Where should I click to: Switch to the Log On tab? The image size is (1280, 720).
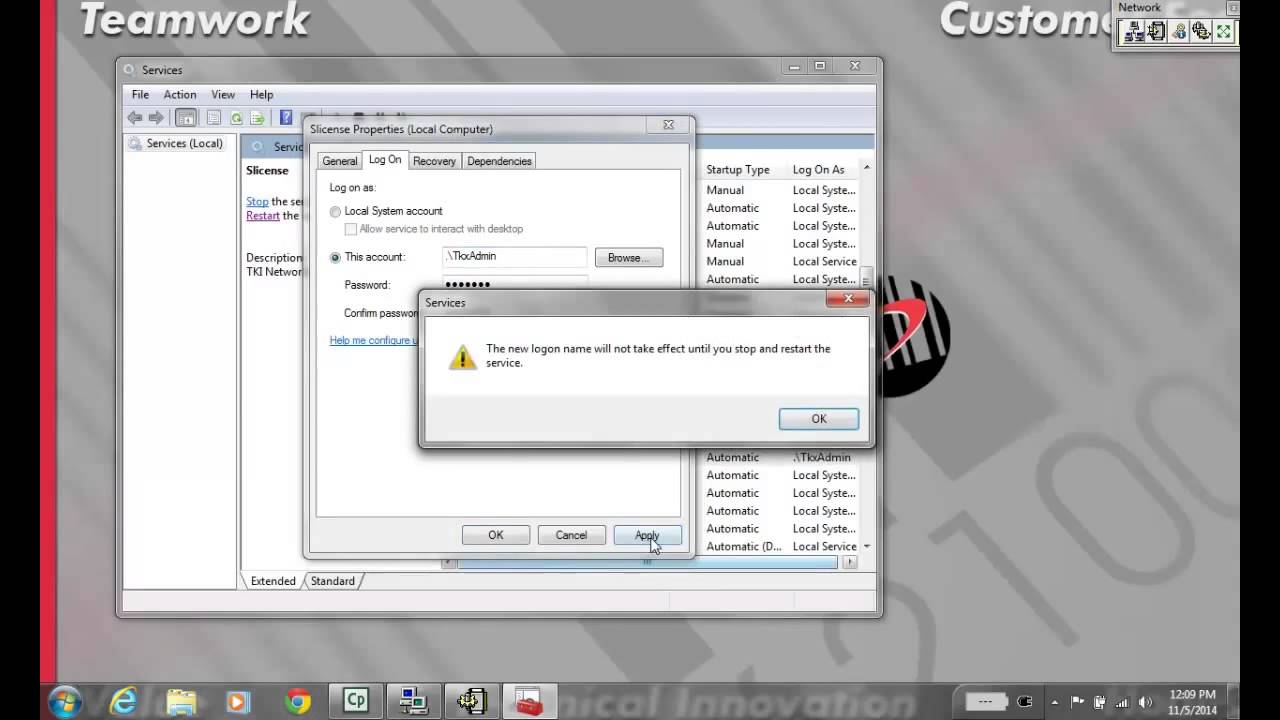tap(384, 160)
